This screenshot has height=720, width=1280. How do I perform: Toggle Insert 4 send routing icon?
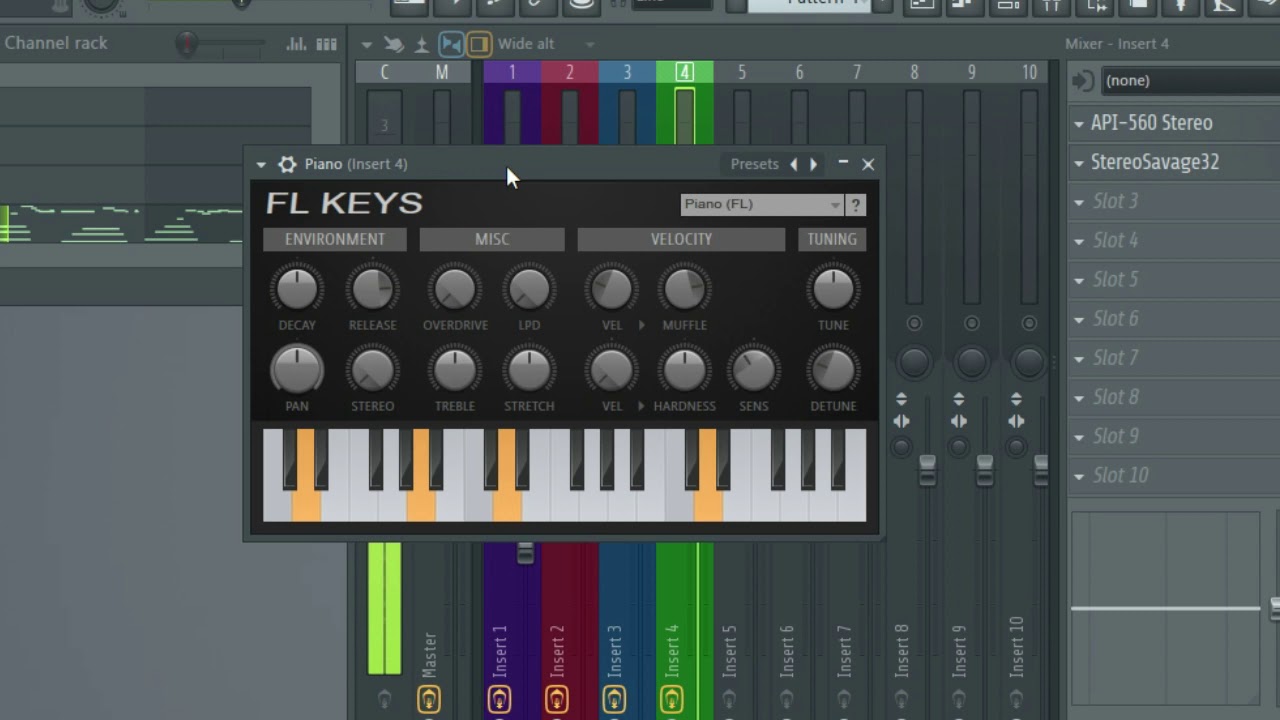point(672,699)
